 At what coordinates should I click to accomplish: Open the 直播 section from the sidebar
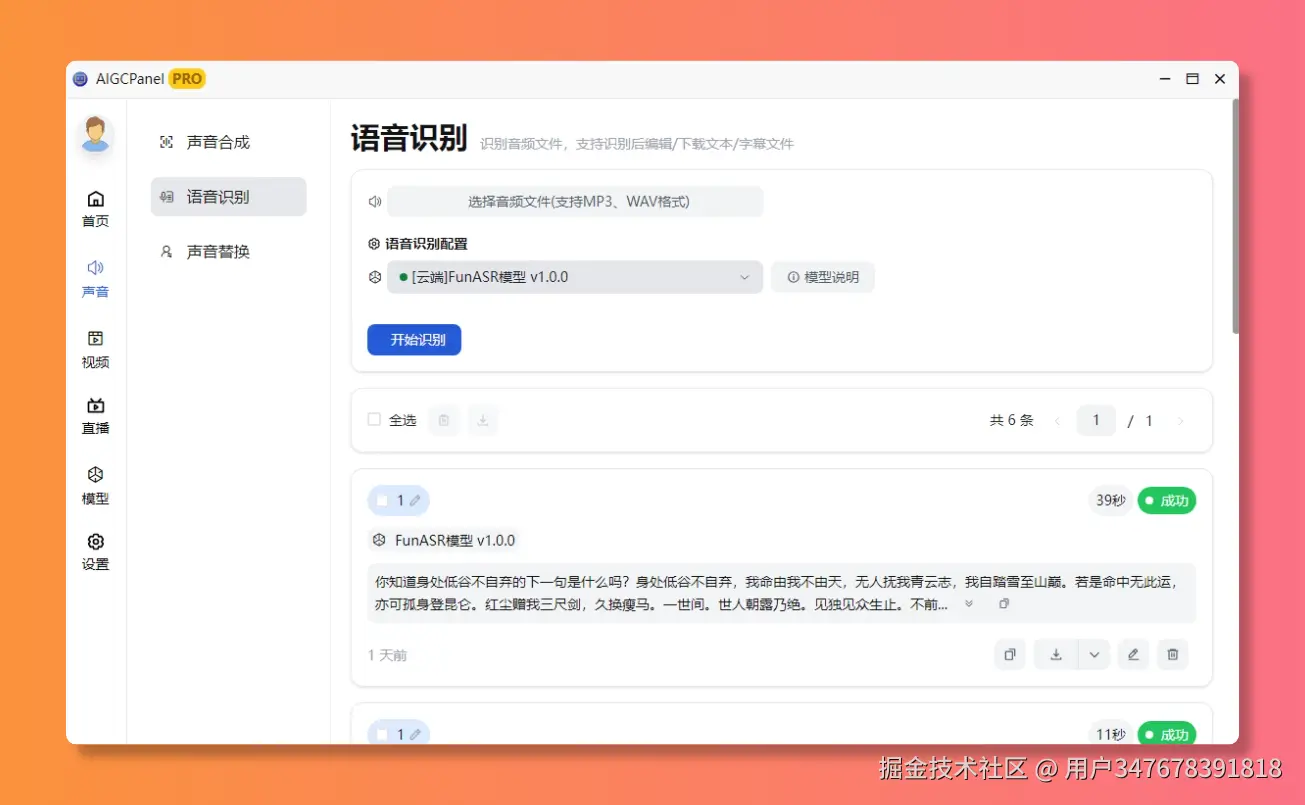(95, 417)
